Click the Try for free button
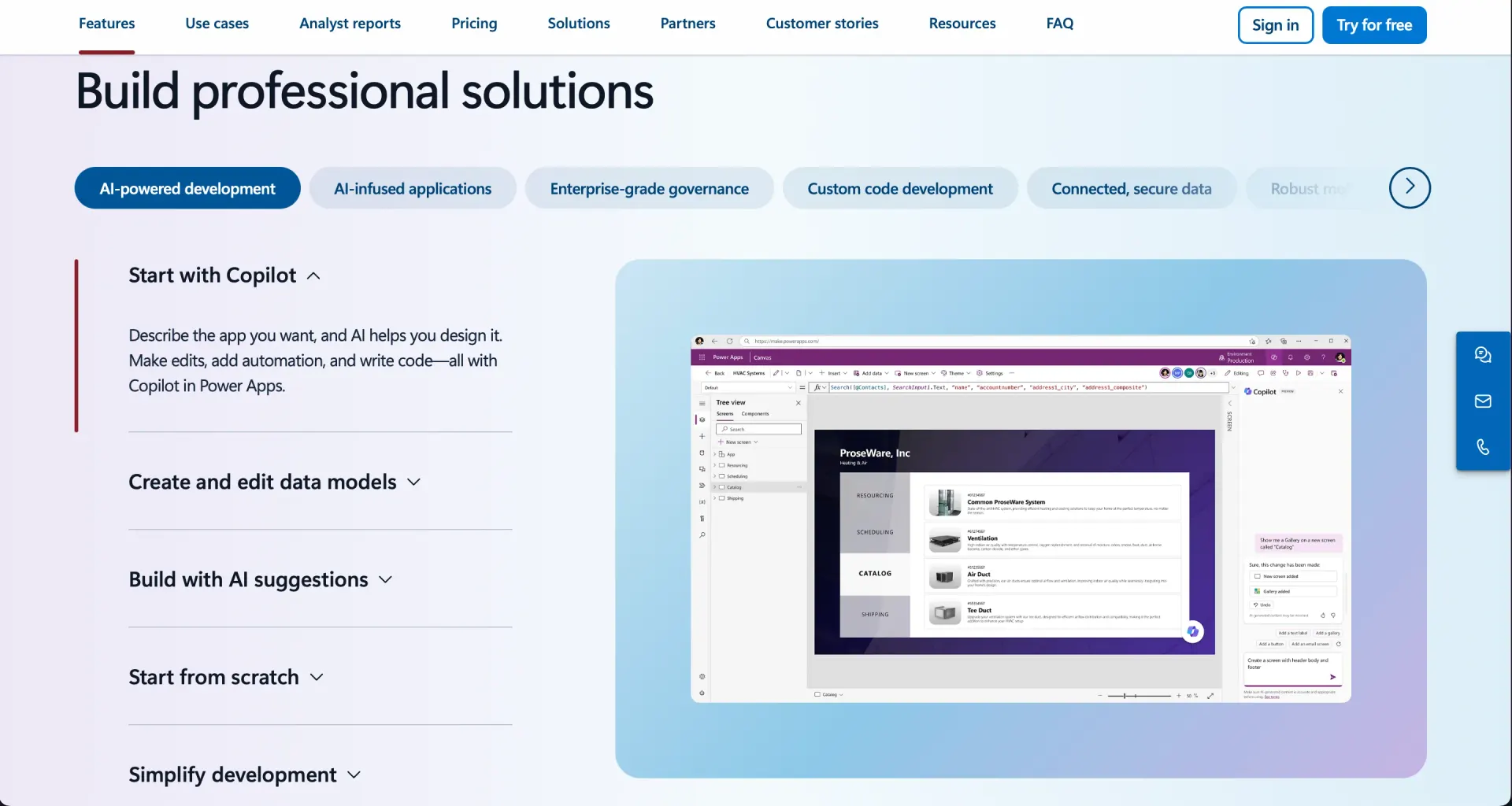The image size is (1512, 806). (x=1374, y=25)
